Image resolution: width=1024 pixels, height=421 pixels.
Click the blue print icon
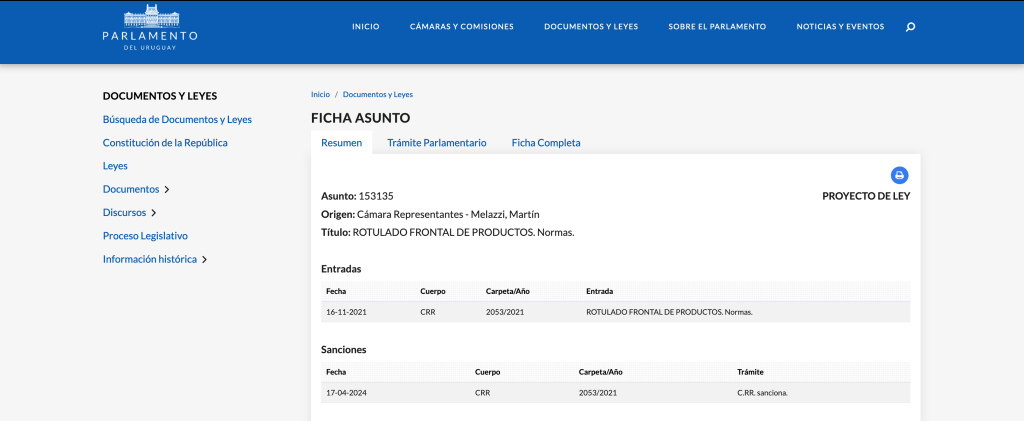[x=899, y=175]
